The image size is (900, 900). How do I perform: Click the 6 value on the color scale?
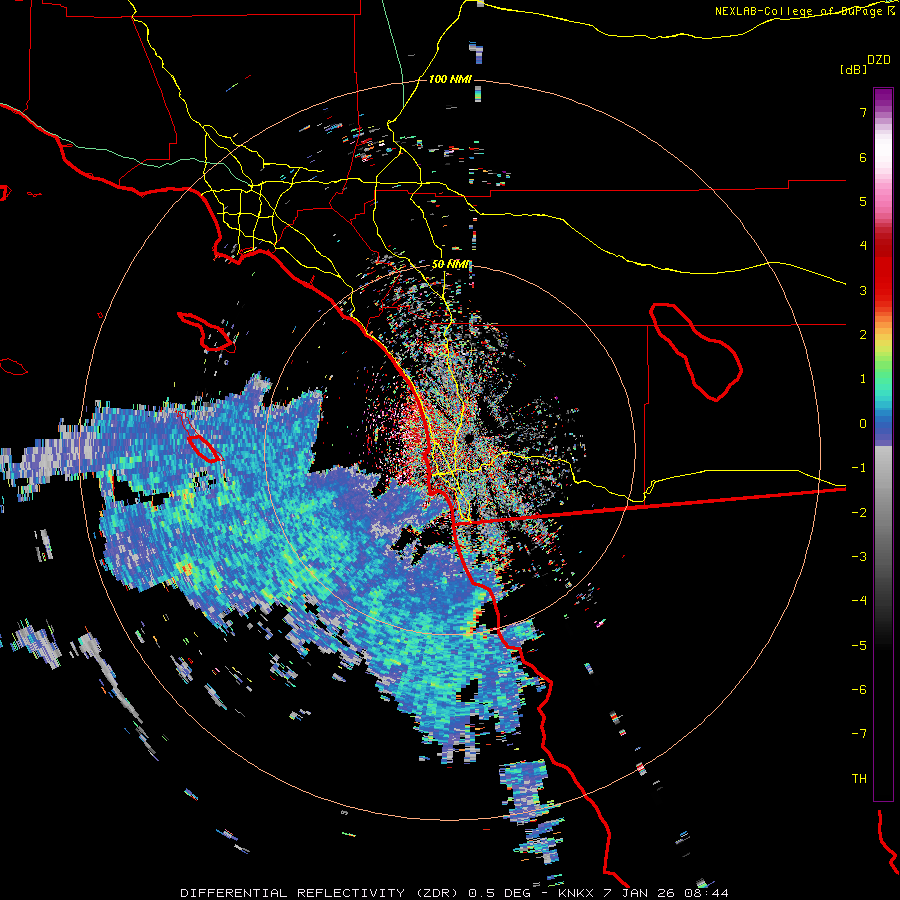click(x=863, y=157)
